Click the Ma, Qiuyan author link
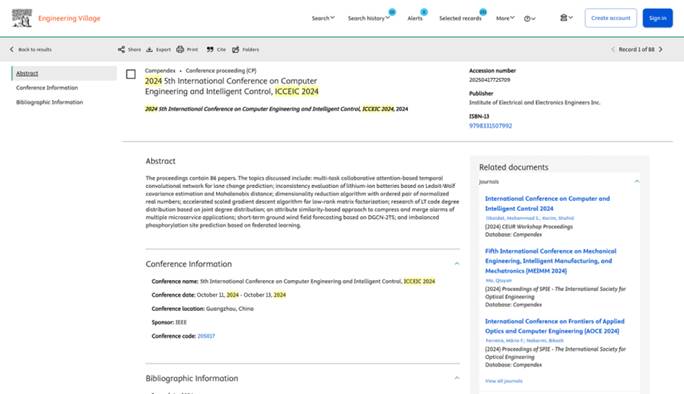This screenshot has height=394, width=684. pyautogui.click(x=499, y=281)
